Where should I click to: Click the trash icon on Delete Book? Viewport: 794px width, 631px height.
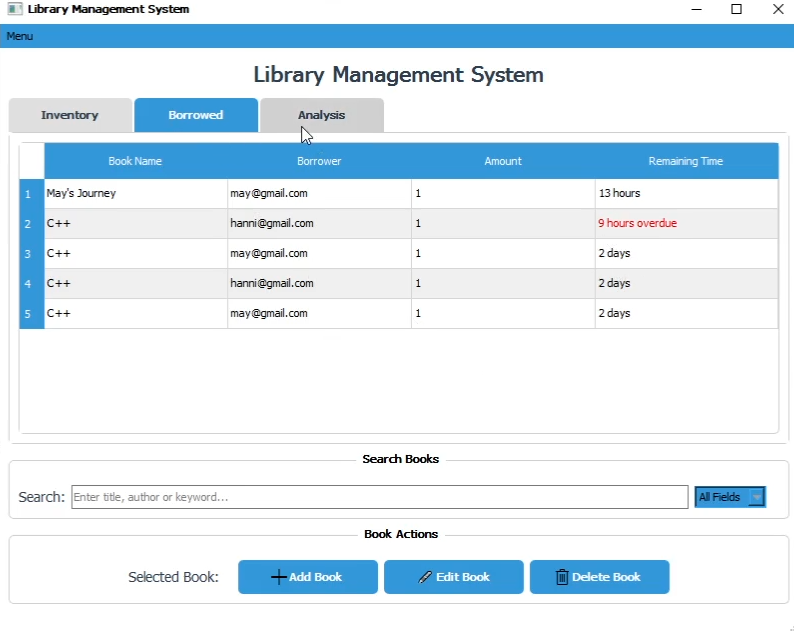562,577
